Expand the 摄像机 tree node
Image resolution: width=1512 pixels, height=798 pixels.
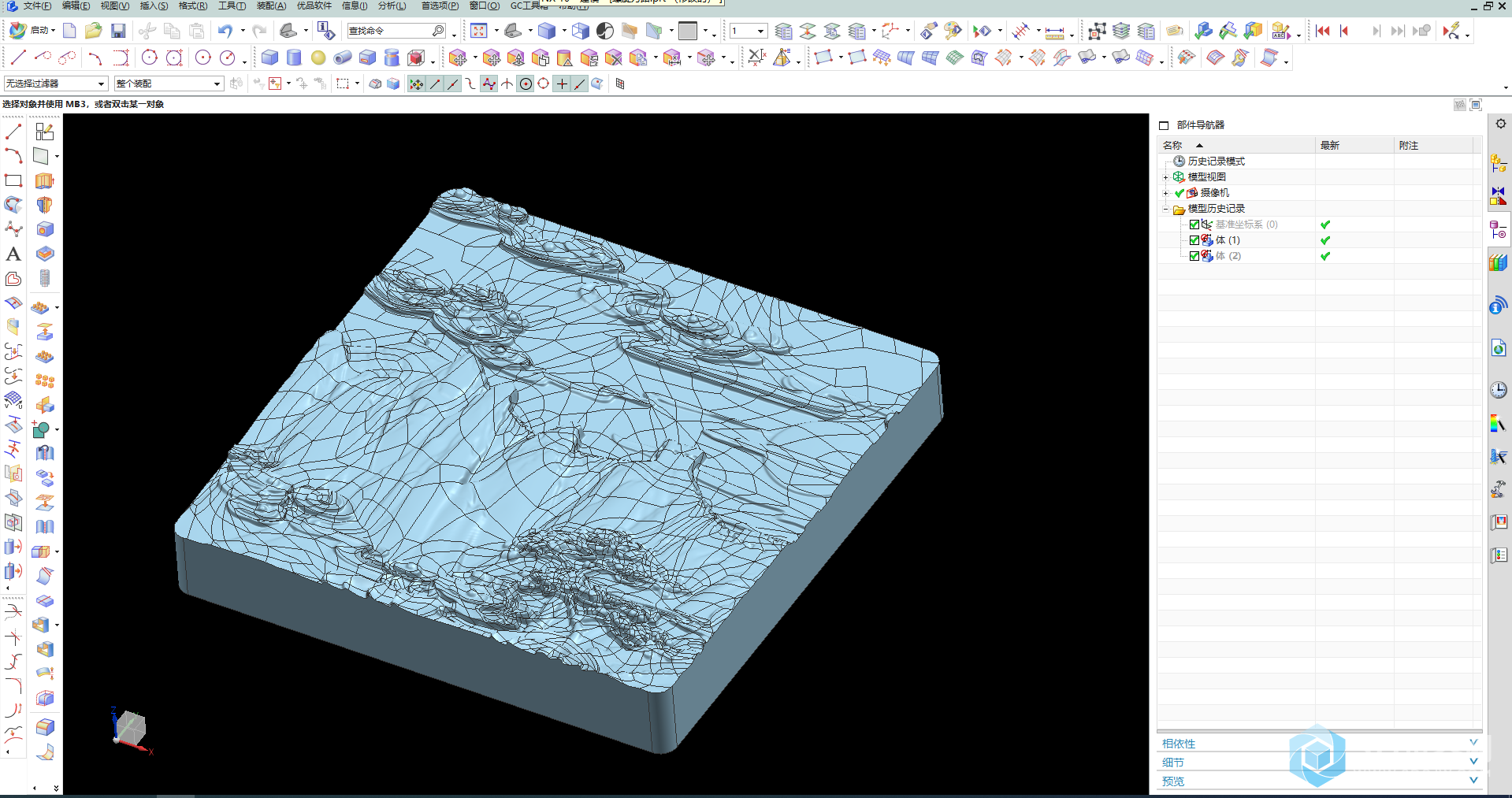click(x=1166, y=193)
